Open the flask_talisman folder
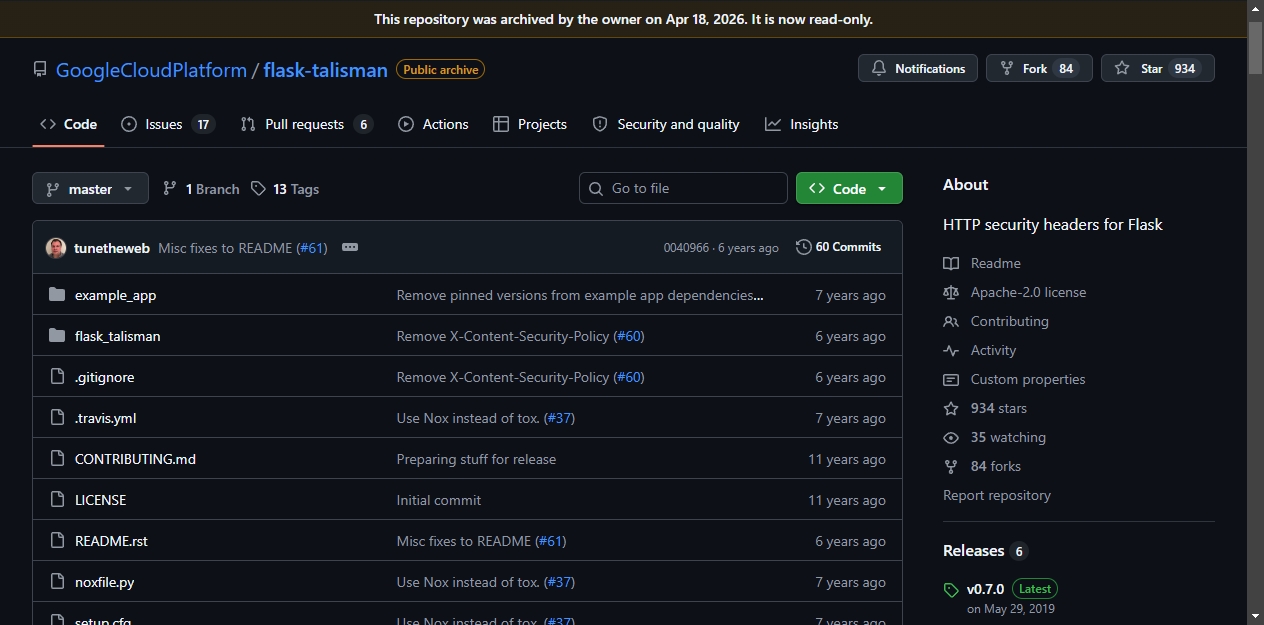 pyautogui.click(x=117, y=336)
